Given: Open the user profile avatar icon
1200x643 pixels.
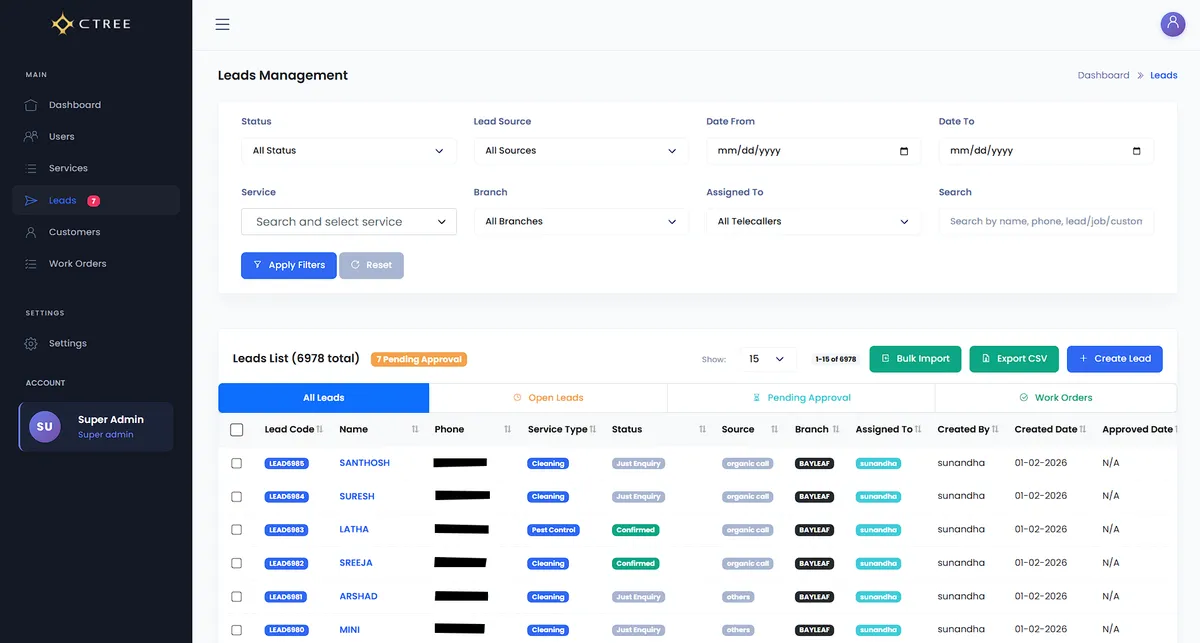Looking at the screenshot, I should coord(1172,24).
